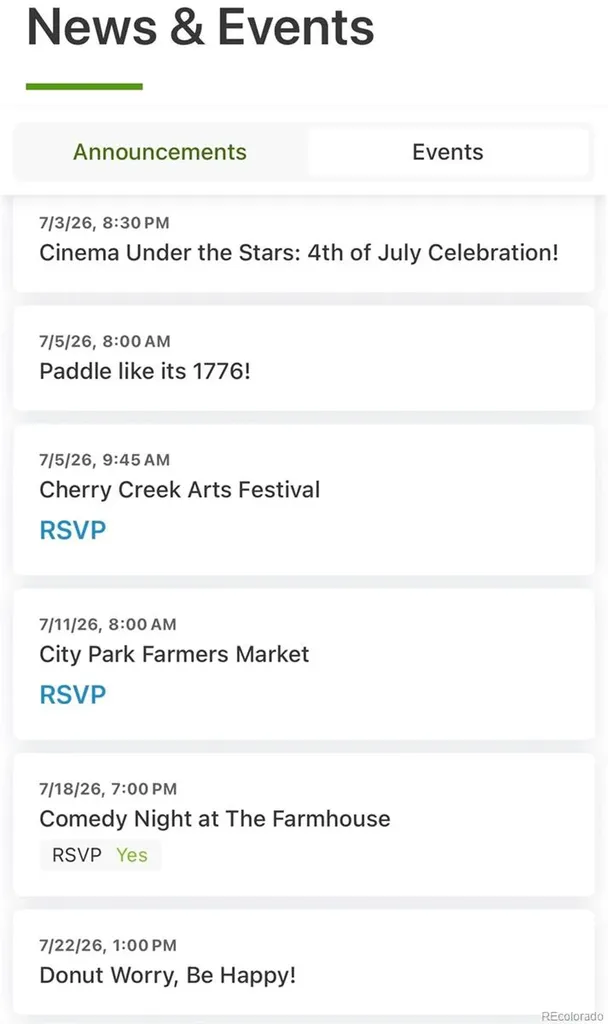Switch to the Announcements tab

(160, 152)
